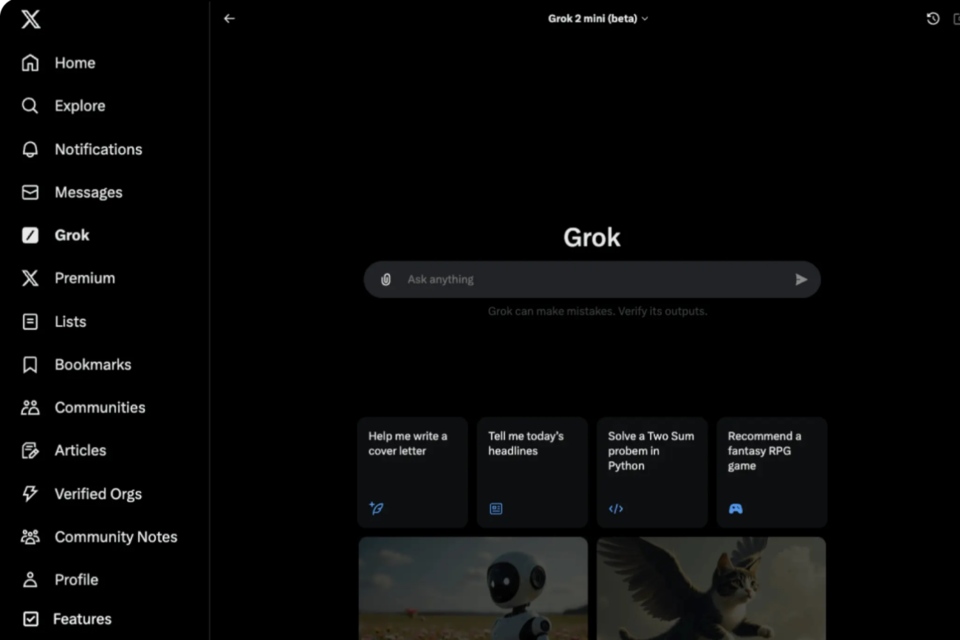Click the Bookmarks icon in sidebar
960x640 pixels.
tap(30, 365)
